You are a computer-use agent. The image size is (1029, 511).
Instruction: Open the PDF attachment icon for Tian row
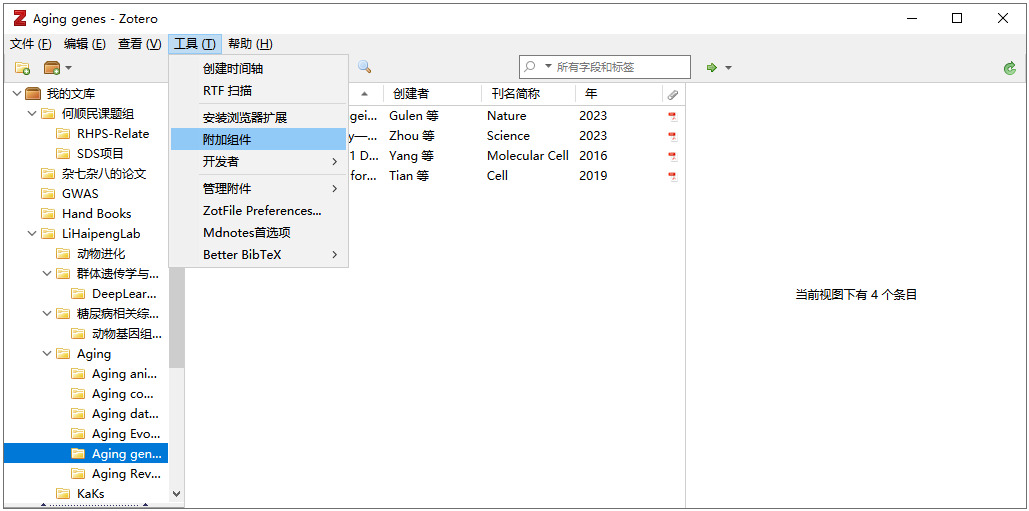point(672,176)
